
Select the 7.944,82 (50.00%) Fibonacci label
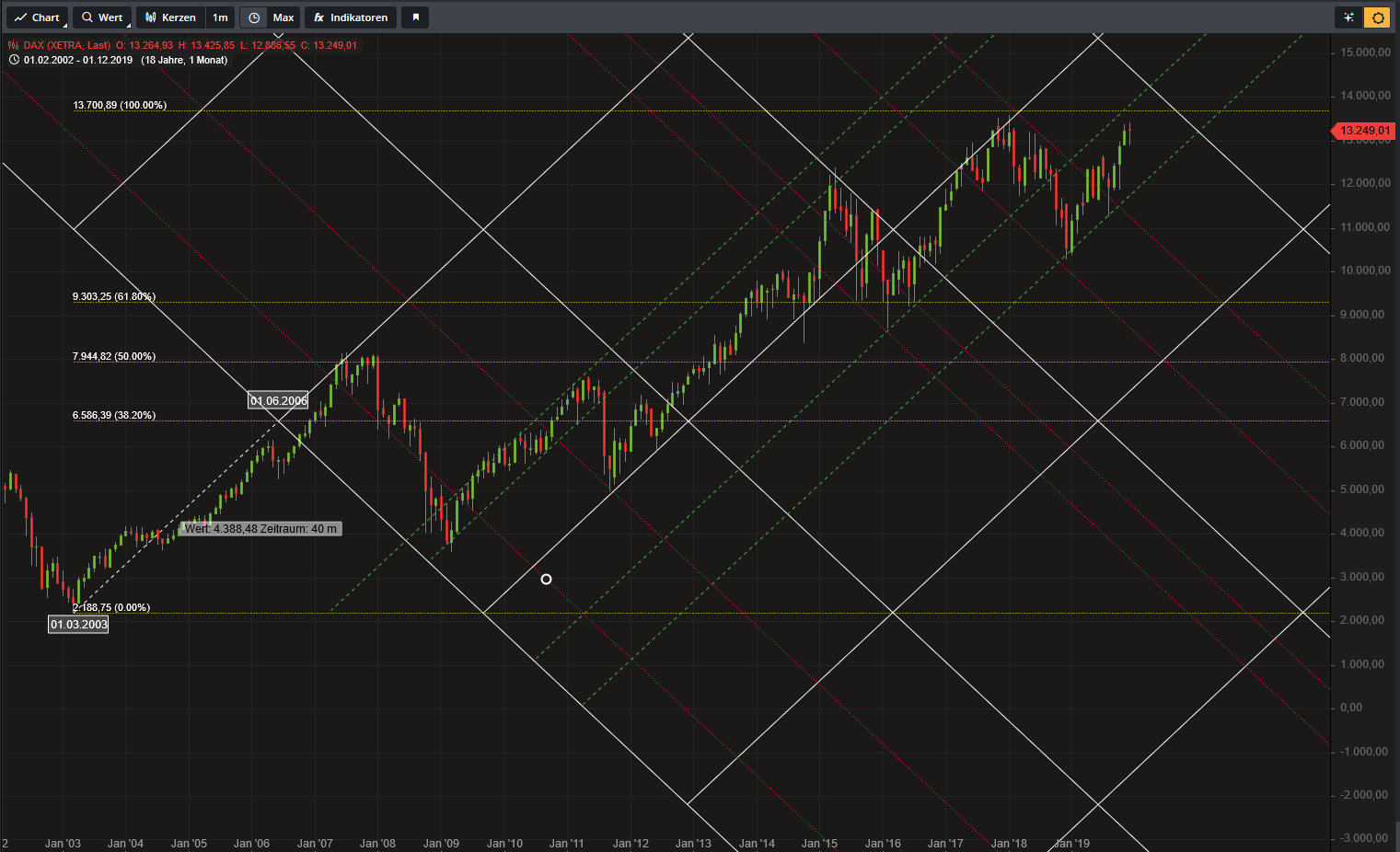coord(114,357)
